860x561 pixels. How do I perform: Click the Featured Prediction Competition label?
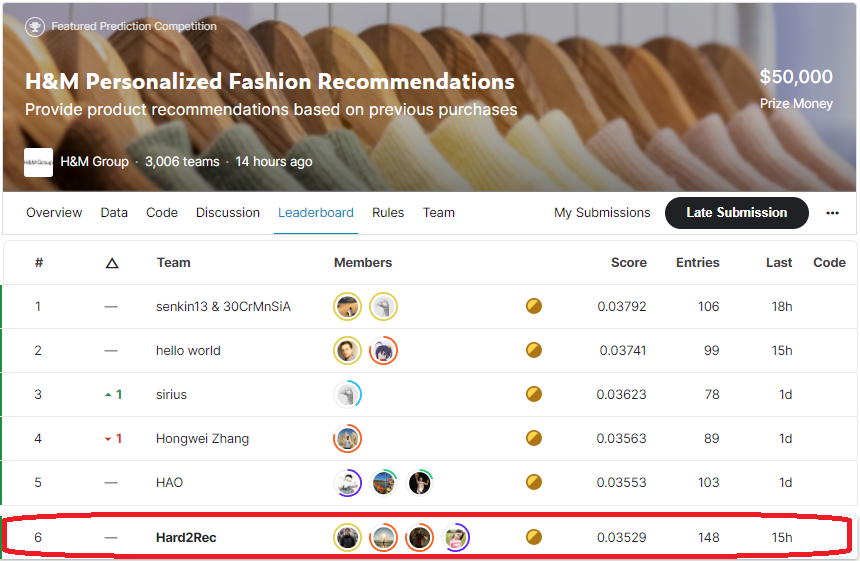(134, 26)
